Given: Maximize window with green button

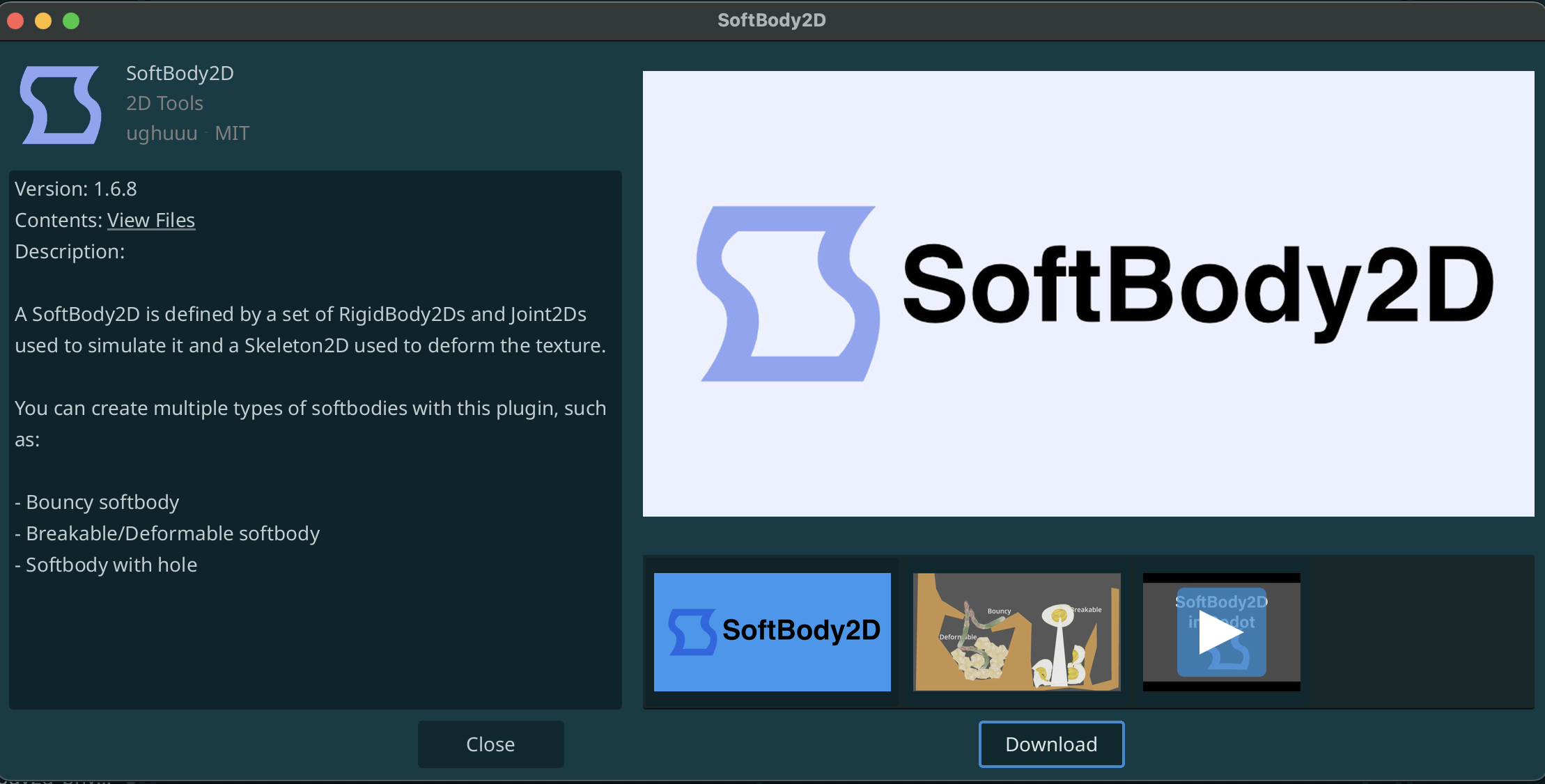Looking at the screenshot, I should (71, 21).
